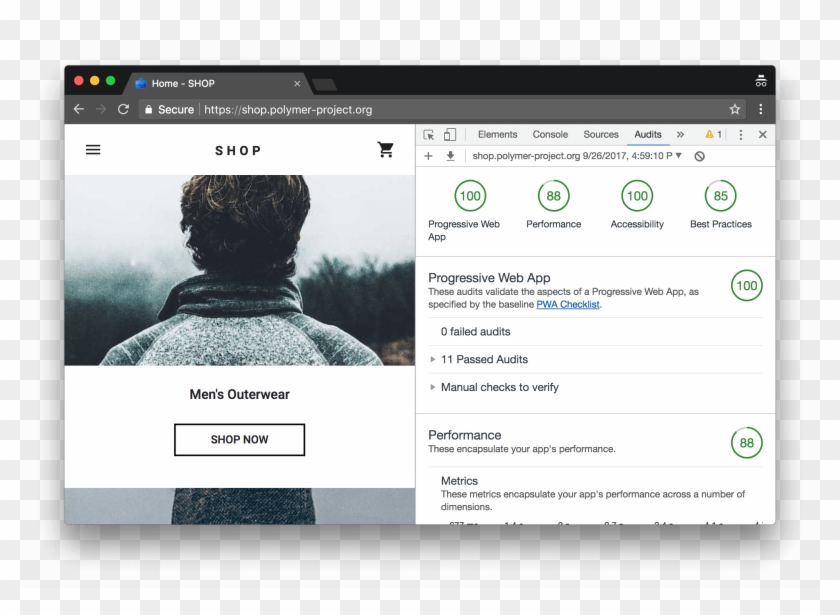Bookmark page with the star icon
Image resolution: width=840 pixels, height=615 pixels.
pos(734,109)
